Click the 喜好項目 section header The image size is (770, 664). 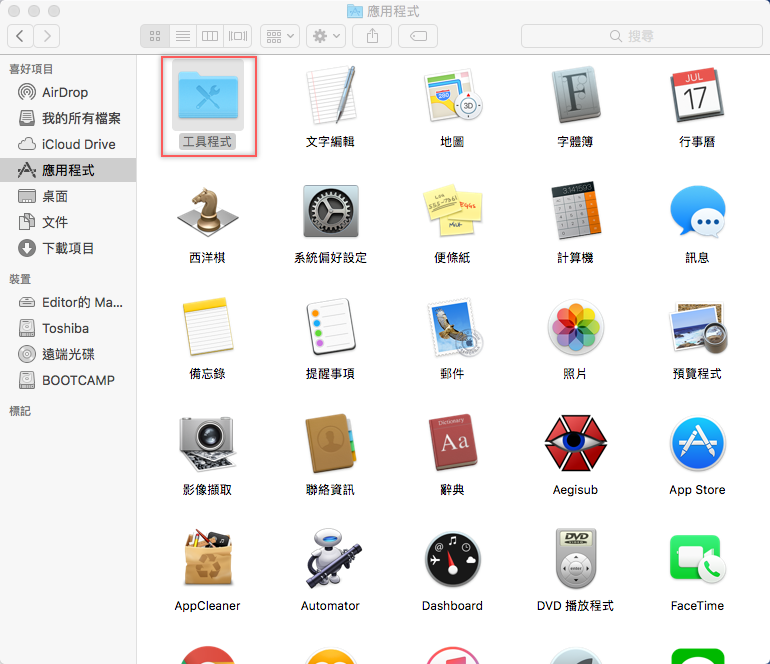31,69
